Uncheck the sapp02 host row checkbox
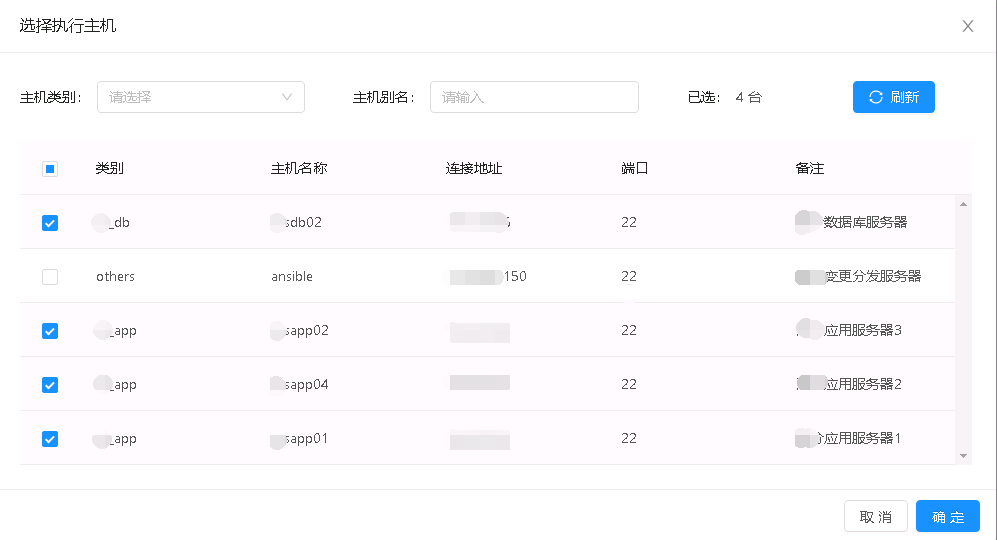Viewport: 997px width, 540px height. tap(50, 331)
